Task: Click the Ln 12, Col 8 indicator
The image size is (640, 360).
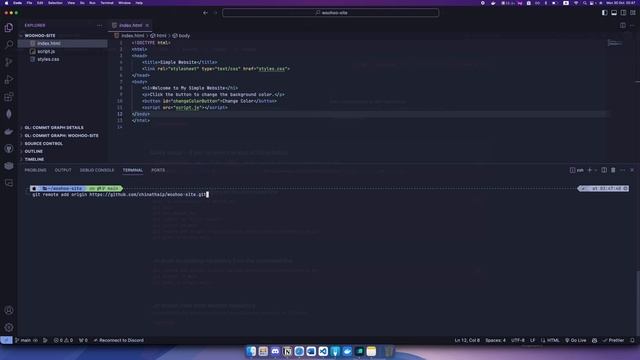Action: click(467, 340)
